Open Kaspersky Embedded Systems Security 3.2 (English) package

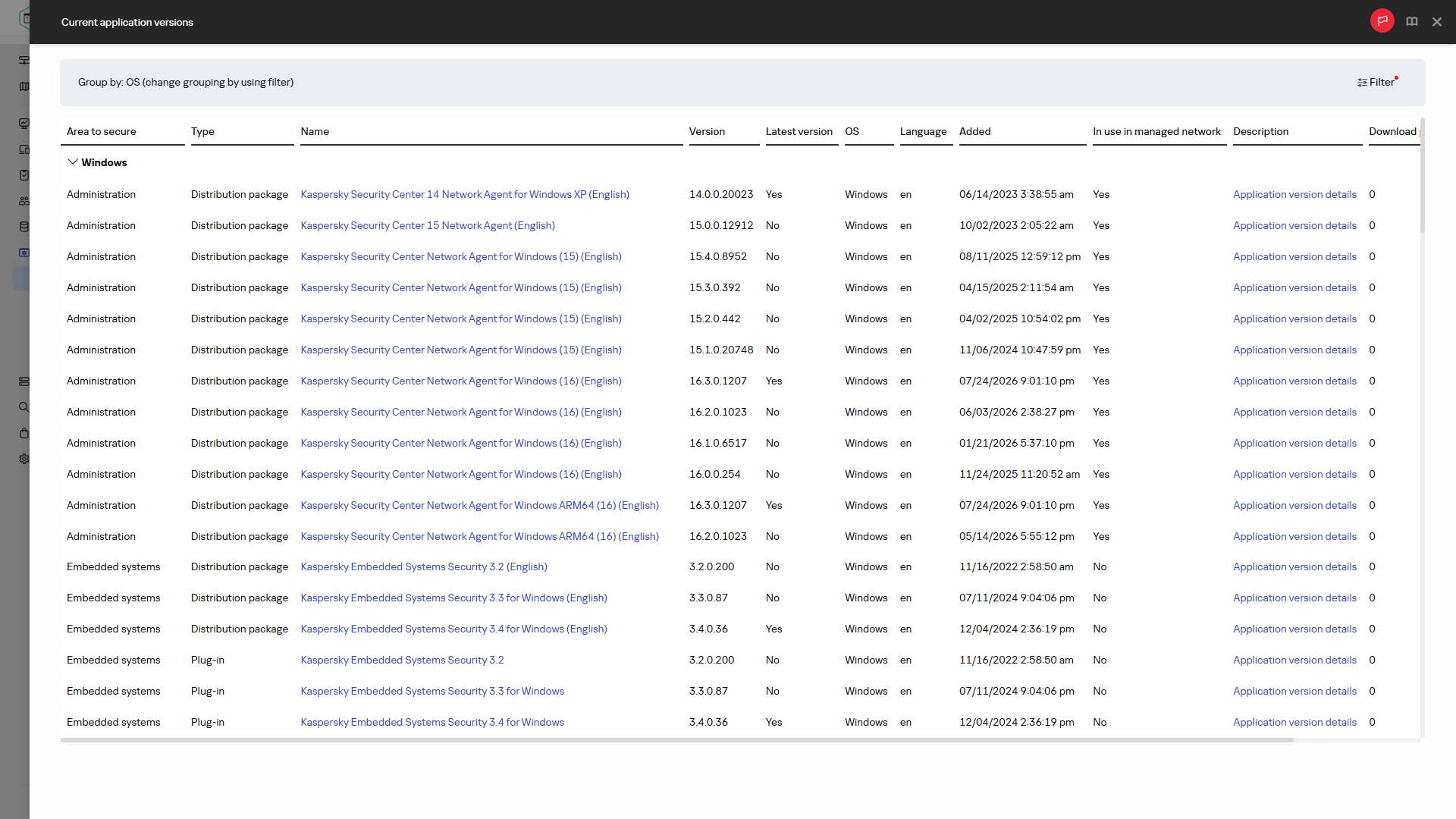pos(424,566)
